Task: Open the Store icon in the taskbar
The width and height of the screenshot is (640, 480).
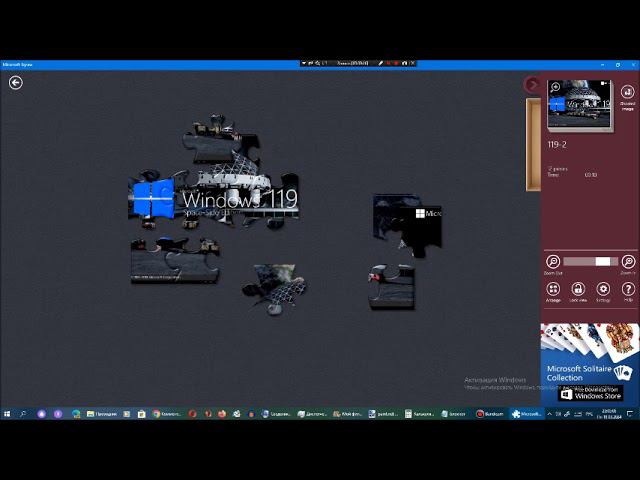Action: click(141, 414)
